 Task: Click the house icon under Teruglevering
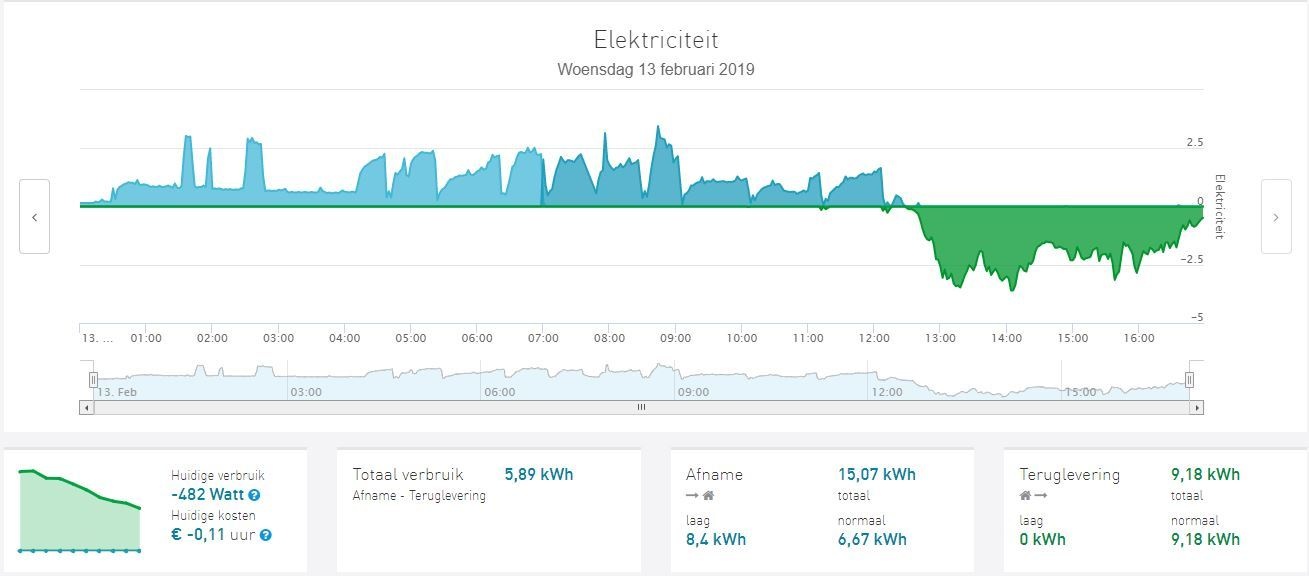click(1023, 495)
